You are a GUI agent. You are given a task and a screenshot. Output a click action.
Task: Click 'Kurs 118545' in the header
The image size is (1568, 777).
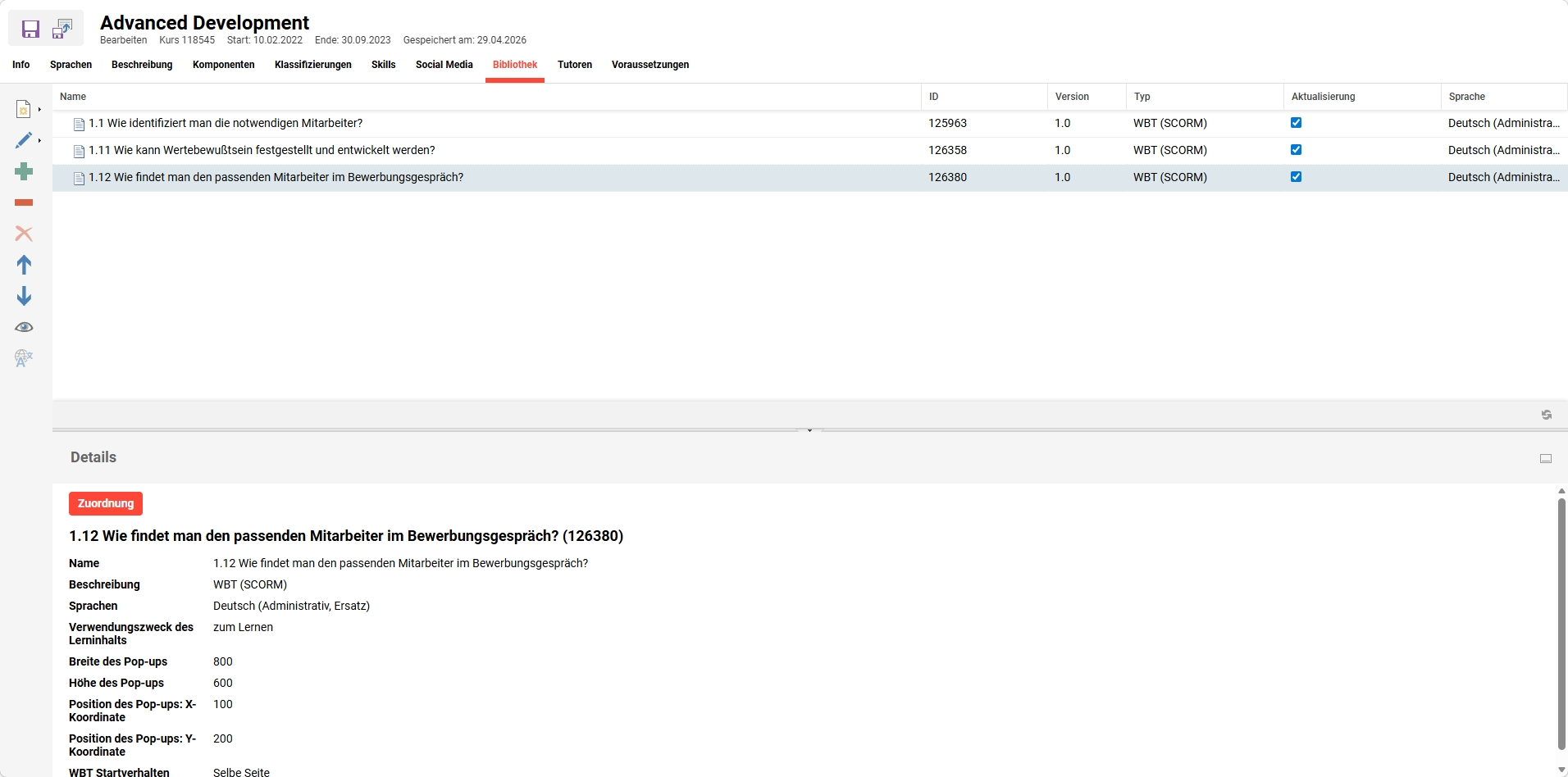click(x=187, y=40)
